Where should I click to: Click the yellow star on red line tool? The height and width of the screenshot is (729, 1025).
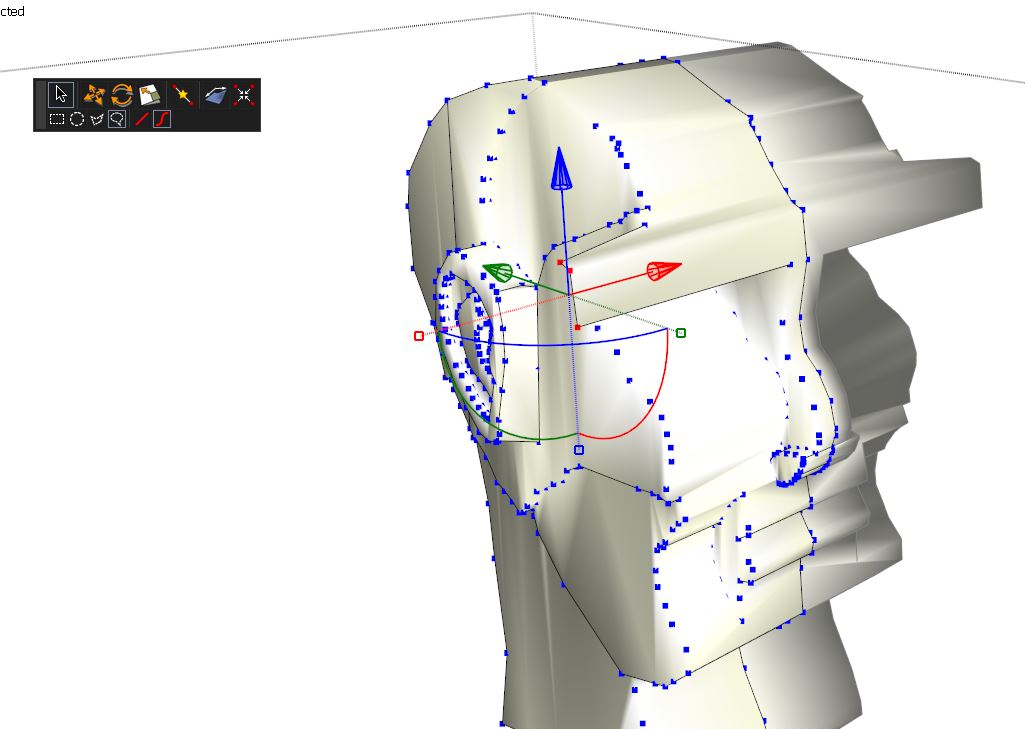tap(182, 95)
